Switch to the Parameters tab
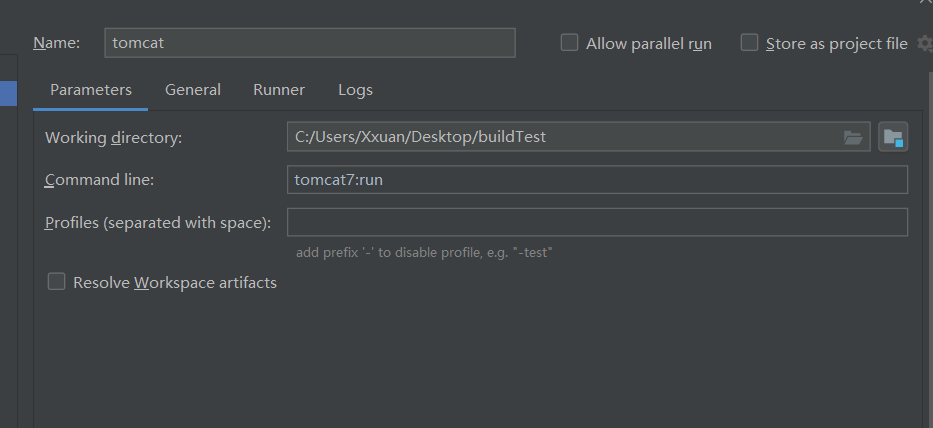The image size is (933, 428). pyautogui.click(x=90, y=90)
